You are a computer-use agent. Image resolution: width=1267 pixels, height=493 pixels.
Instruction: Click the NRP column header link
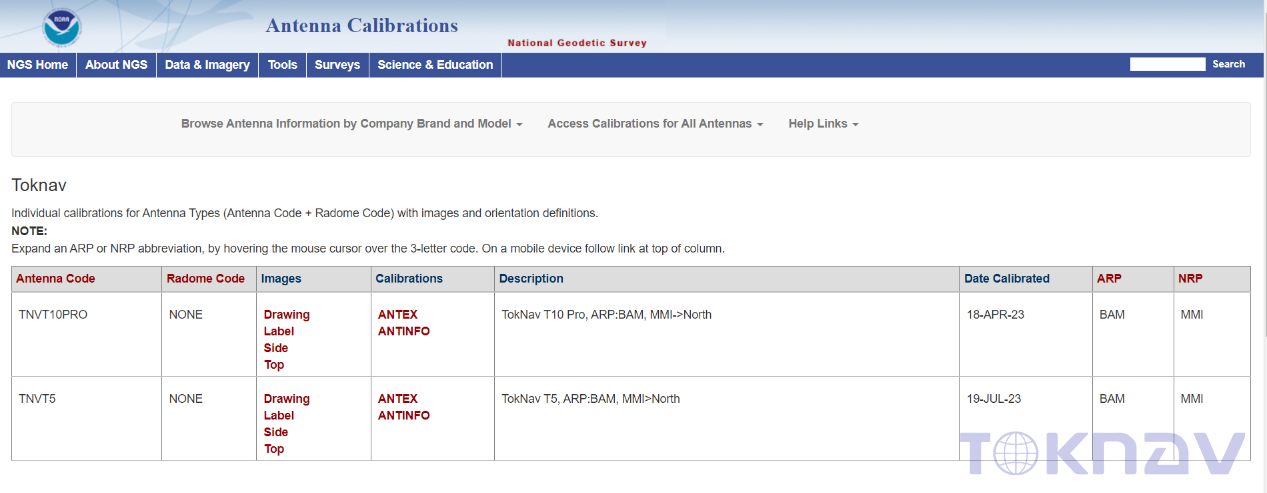[x=1190, y=279]
